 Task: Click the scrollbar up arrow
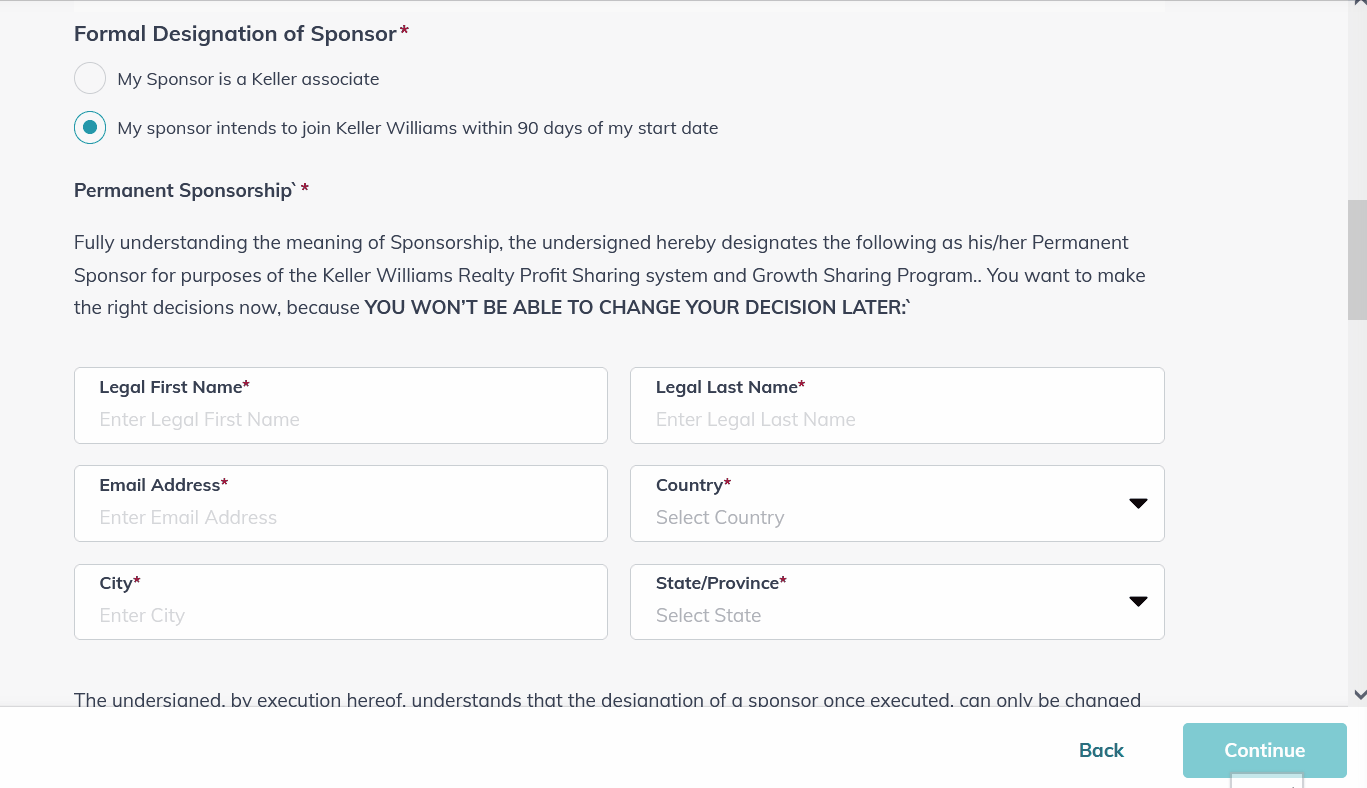pos(1358,6)
